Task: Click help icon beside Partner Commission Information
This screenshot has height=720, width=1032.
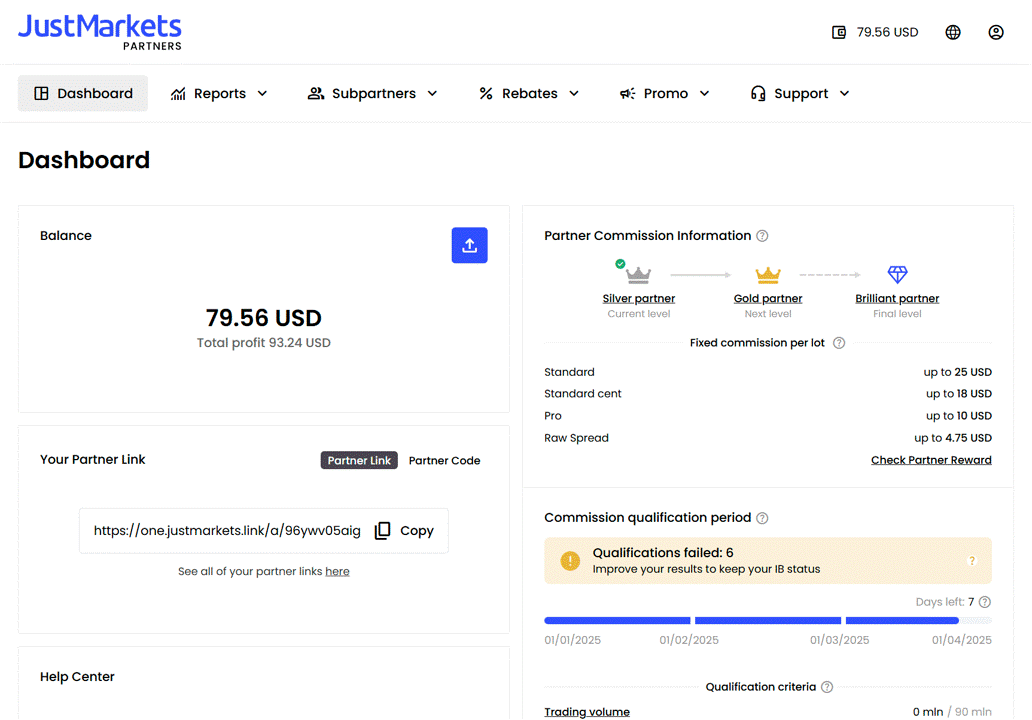Action: pyautogui.click(x=762, y=236)
